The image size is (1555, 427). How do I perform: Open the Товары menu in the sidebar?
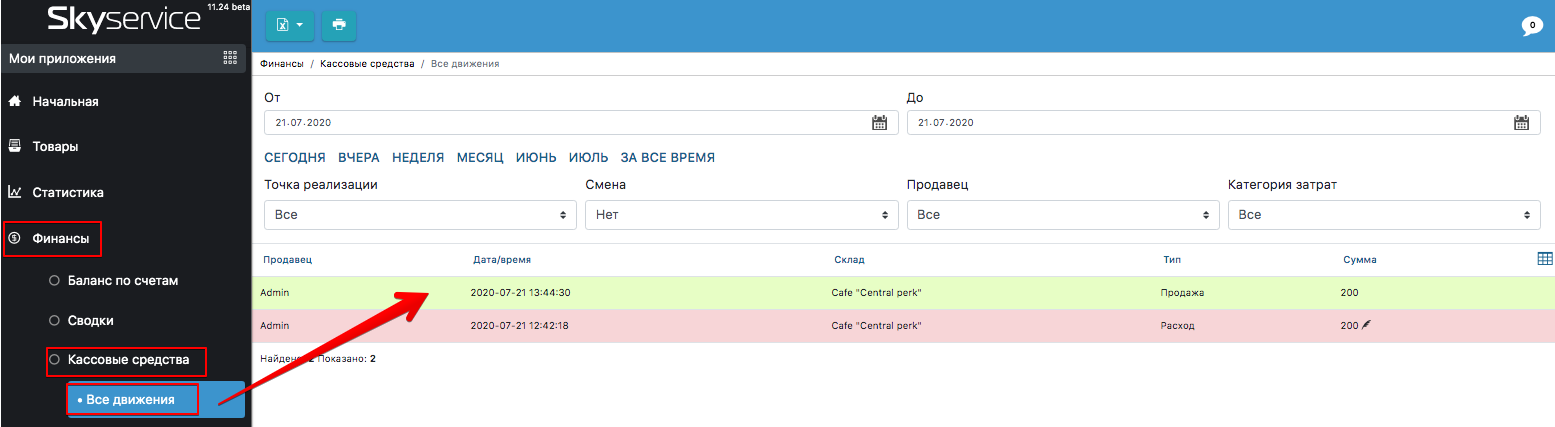tap(55, 146)
